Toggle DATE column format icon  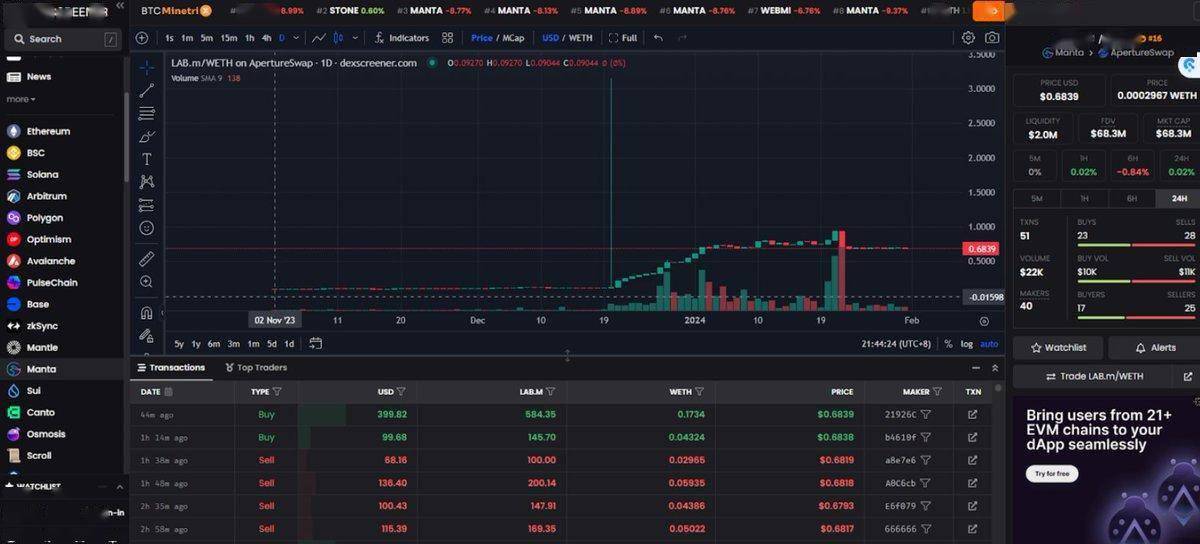(x=168, y=392)
